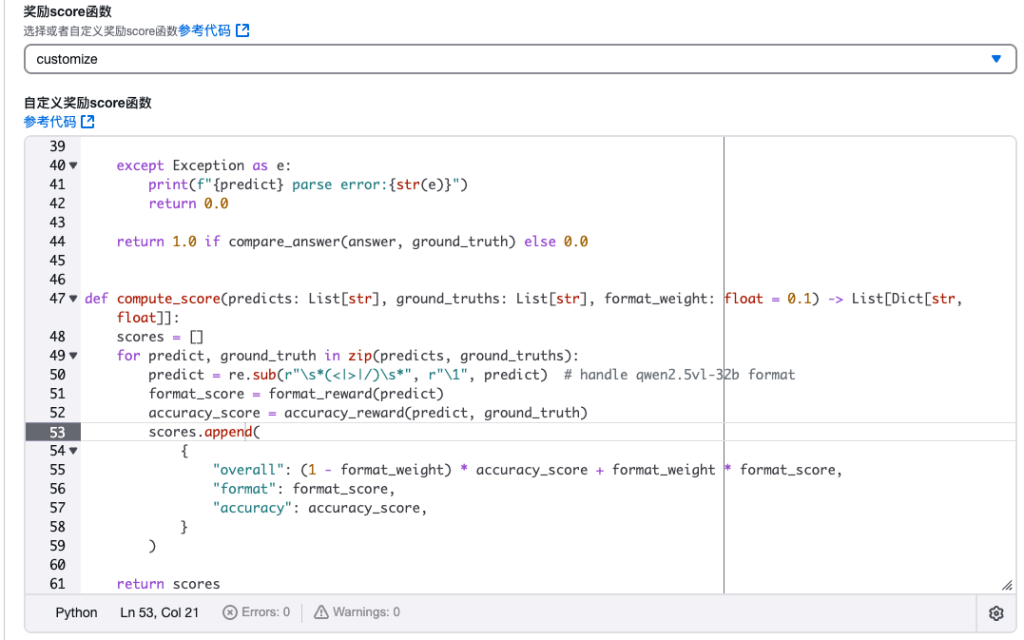Click the dropdown arrow of the customize selector
Screen dimensions: 1024x640
click(996, 59)
